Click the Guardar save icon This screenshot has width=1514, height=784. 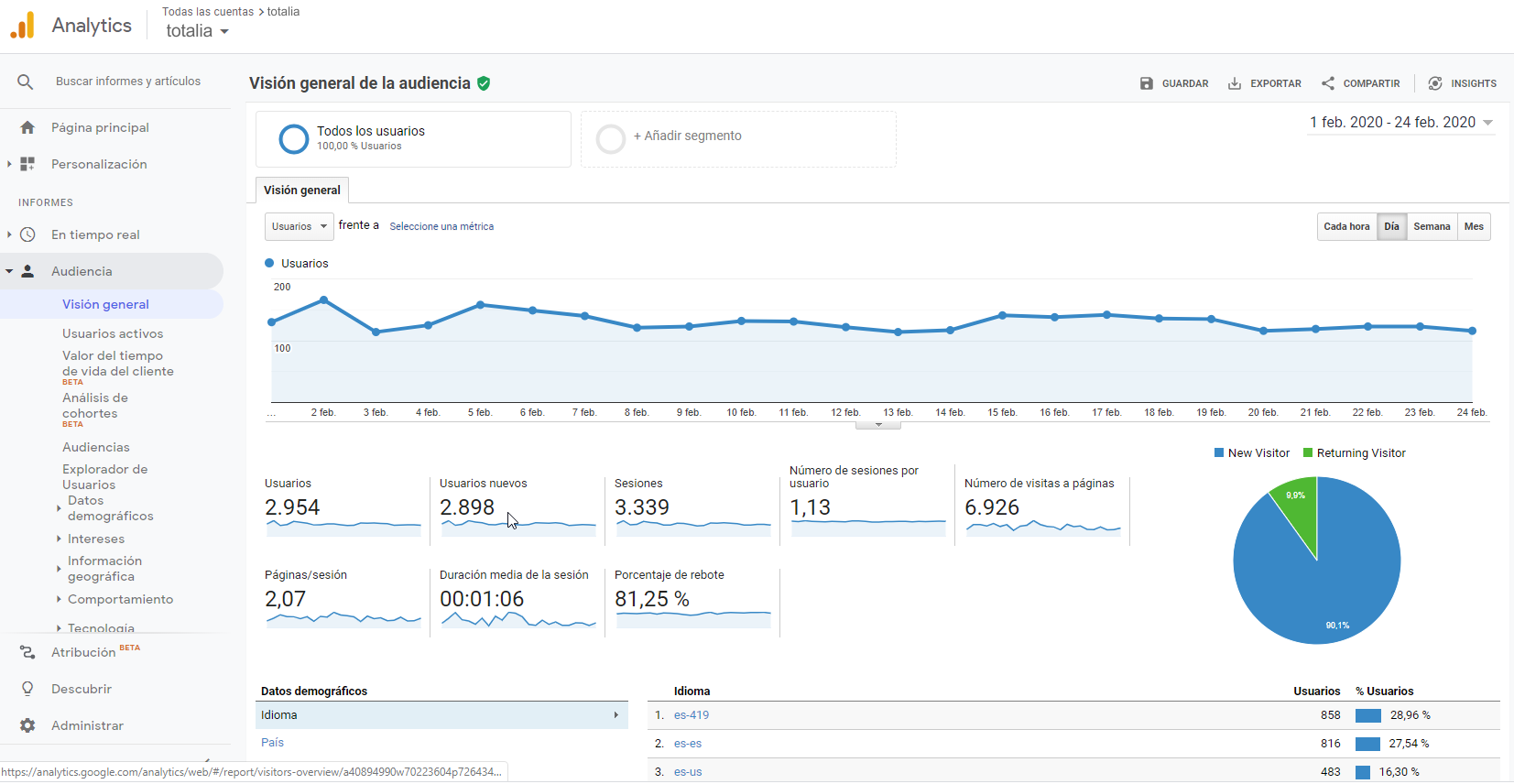click(x=1147, y=83)
